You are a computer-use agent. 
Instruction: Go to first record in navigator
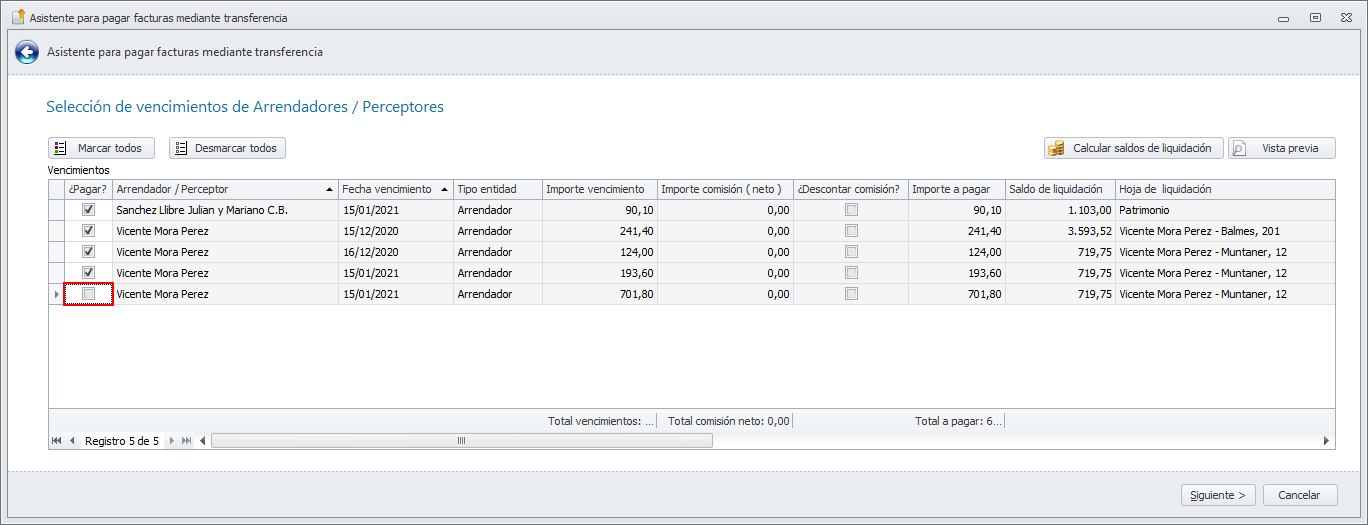[x=57, y=441]
